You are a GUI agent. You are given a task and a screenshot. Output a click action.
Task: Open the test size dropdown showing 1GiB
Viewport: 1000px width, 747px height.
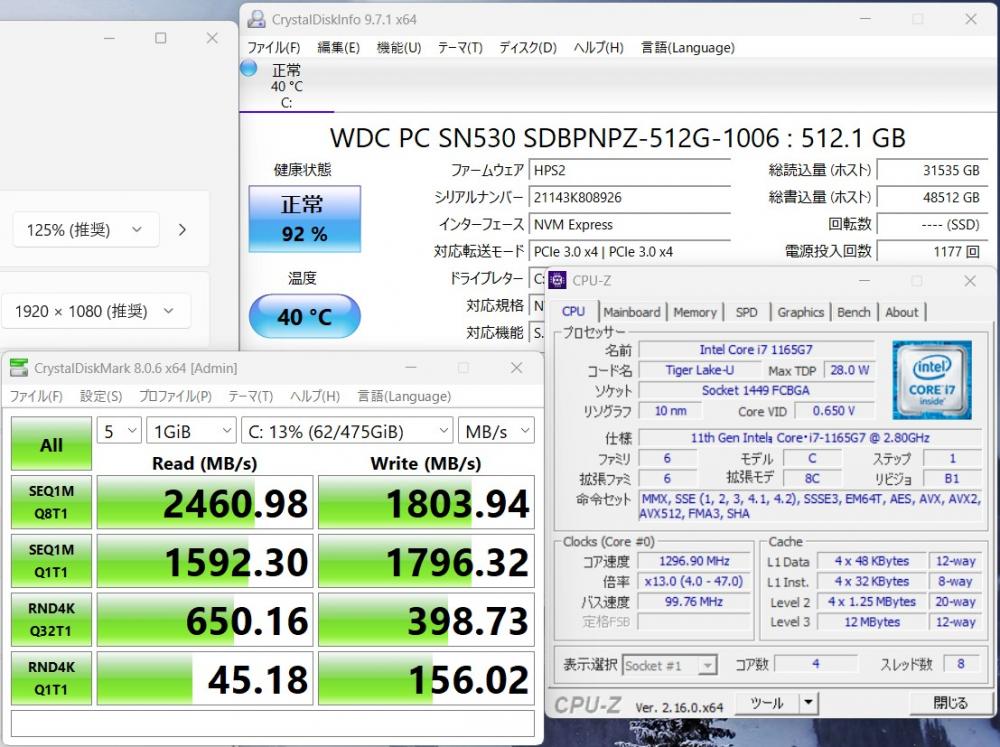point(191,431)
